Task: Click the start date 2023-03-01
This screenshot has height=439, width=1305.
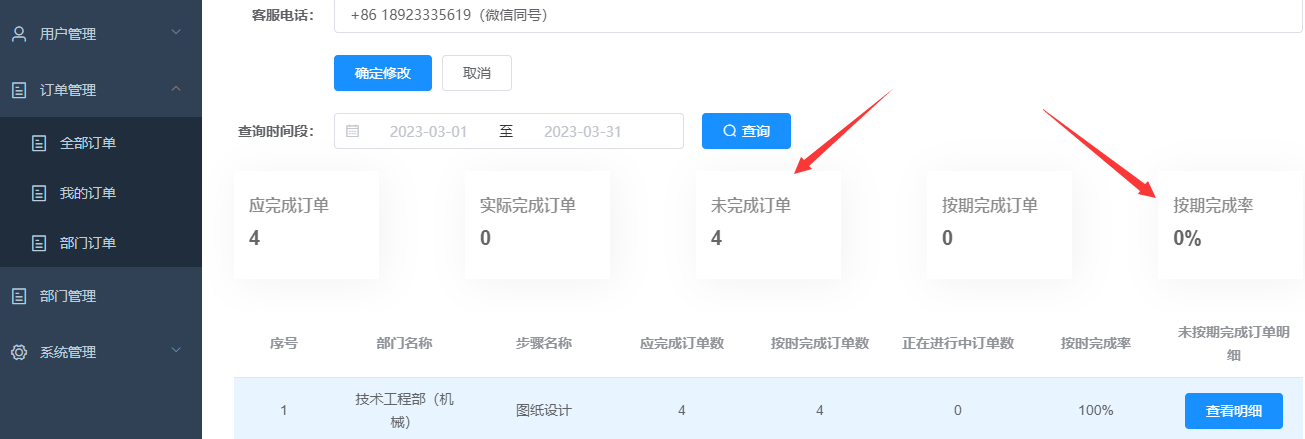Action: 429,131
